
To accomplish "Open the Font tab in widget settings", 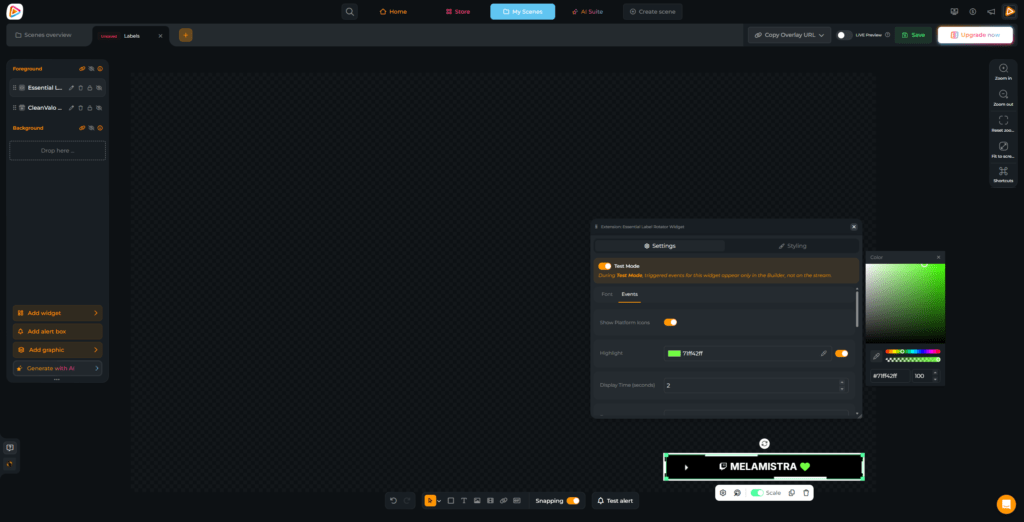I will click(606, 294).
